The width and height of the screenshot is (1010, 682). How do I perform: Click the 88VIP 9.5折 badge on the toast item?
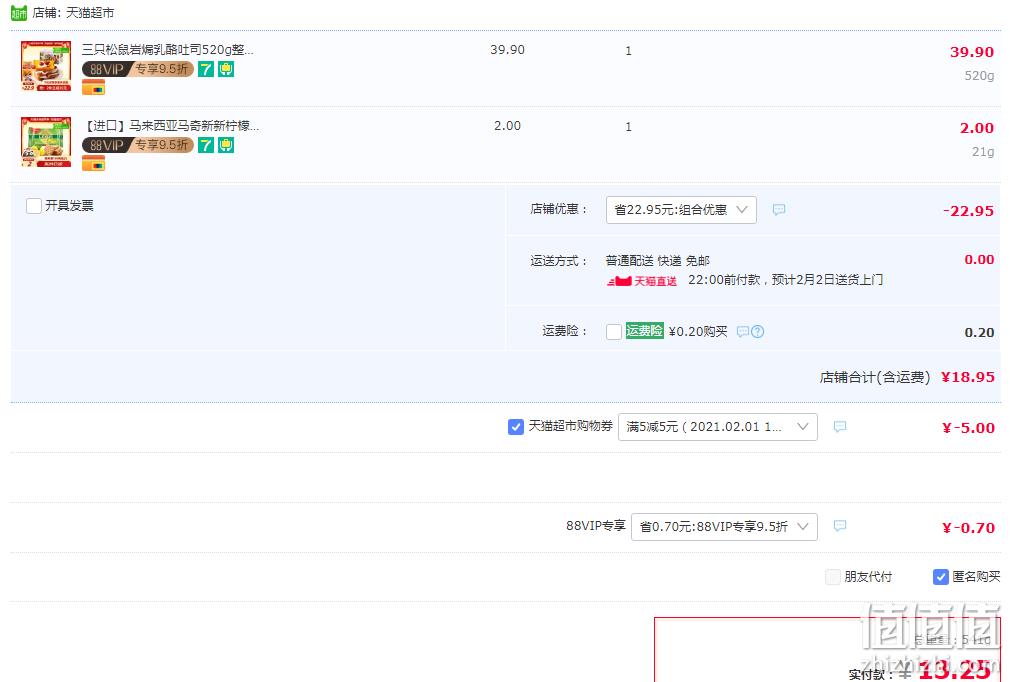tap(138, 69)
